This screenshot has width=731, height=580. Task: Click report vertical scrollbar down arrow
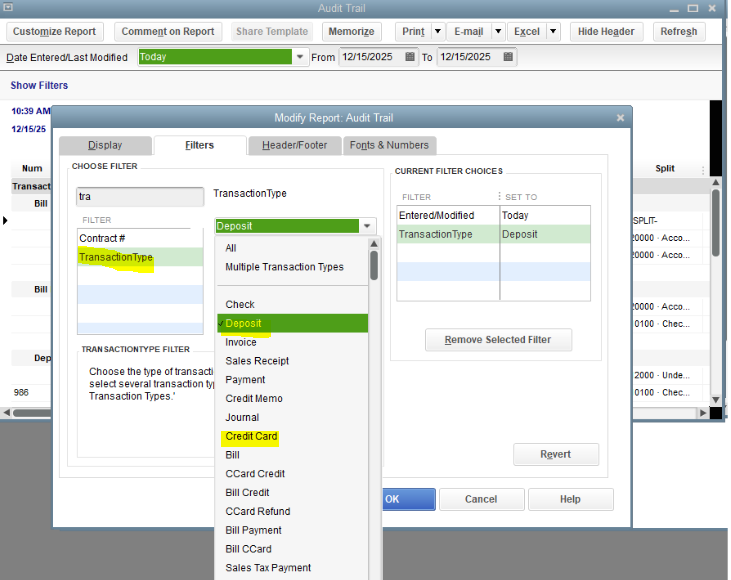(716, 400)
